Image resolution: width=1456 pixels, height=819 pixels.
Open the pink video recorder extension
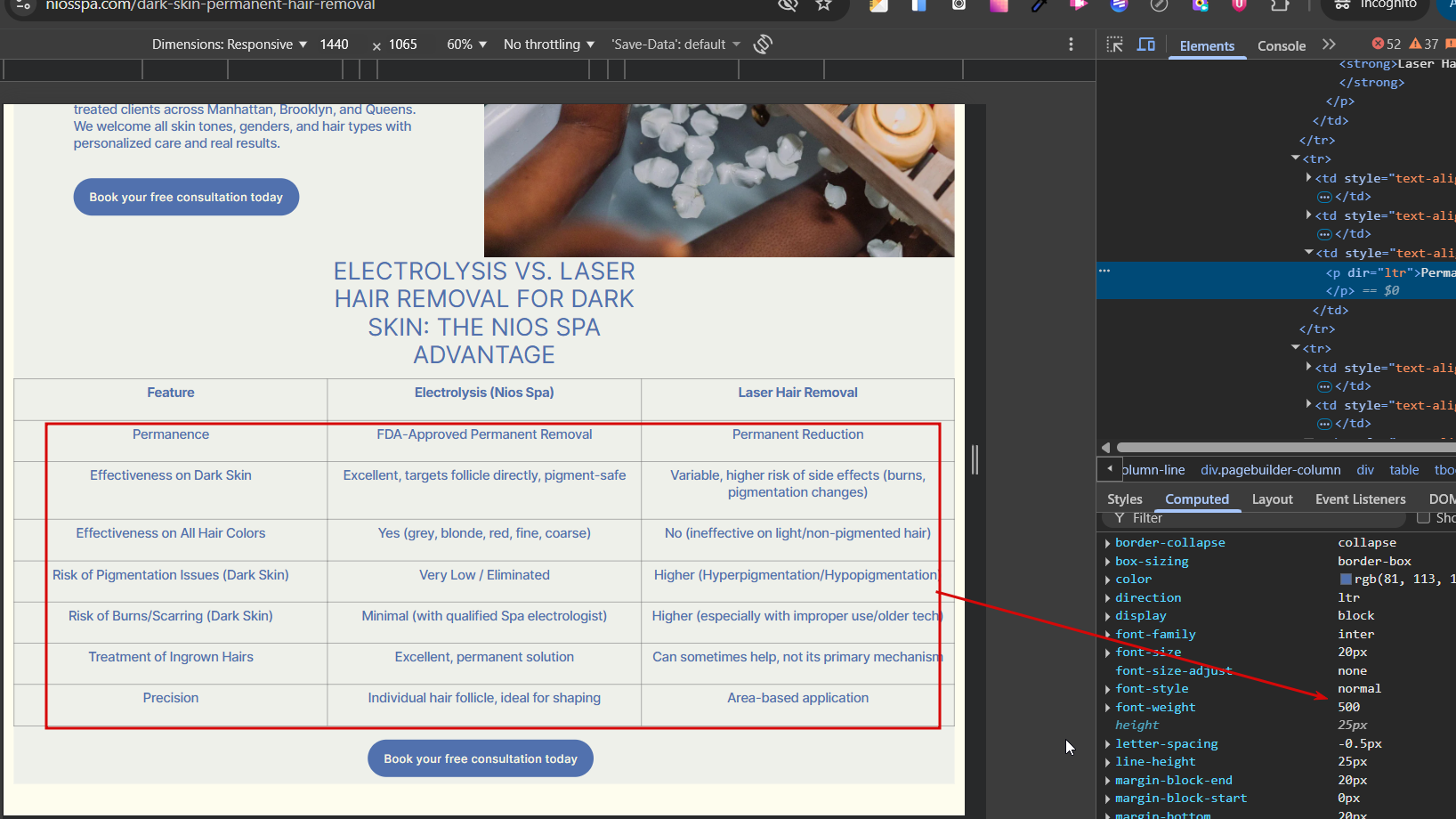(1079, 5)
